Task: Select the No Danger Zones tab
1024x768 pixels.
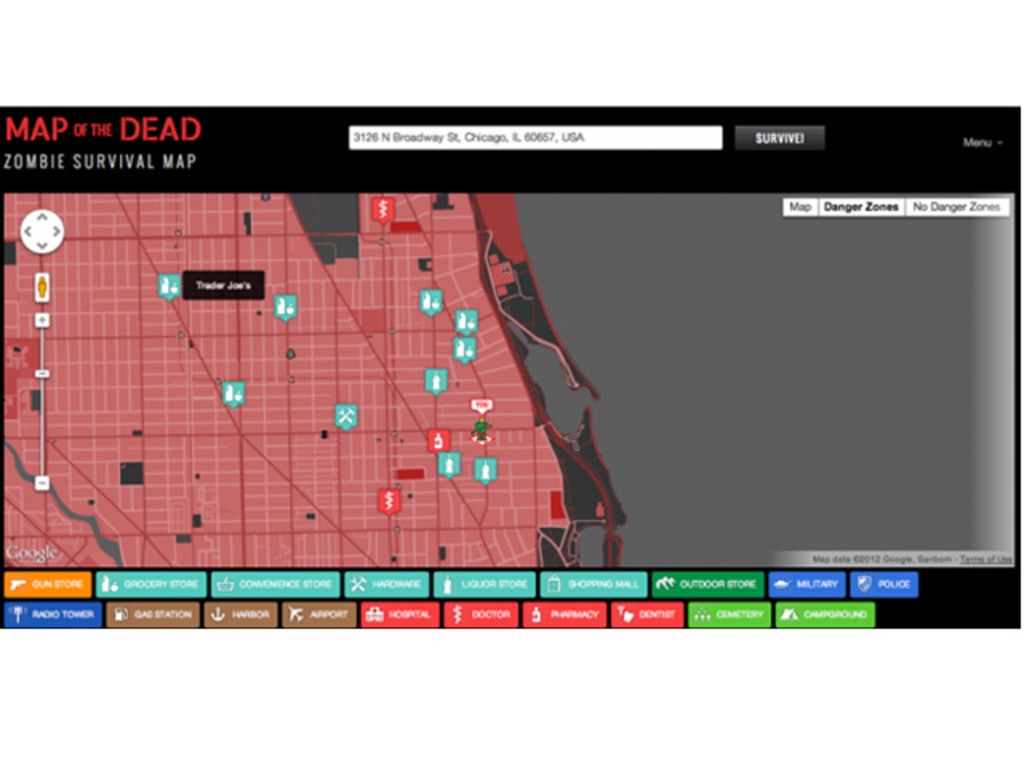Action: (x=957, y=207)
